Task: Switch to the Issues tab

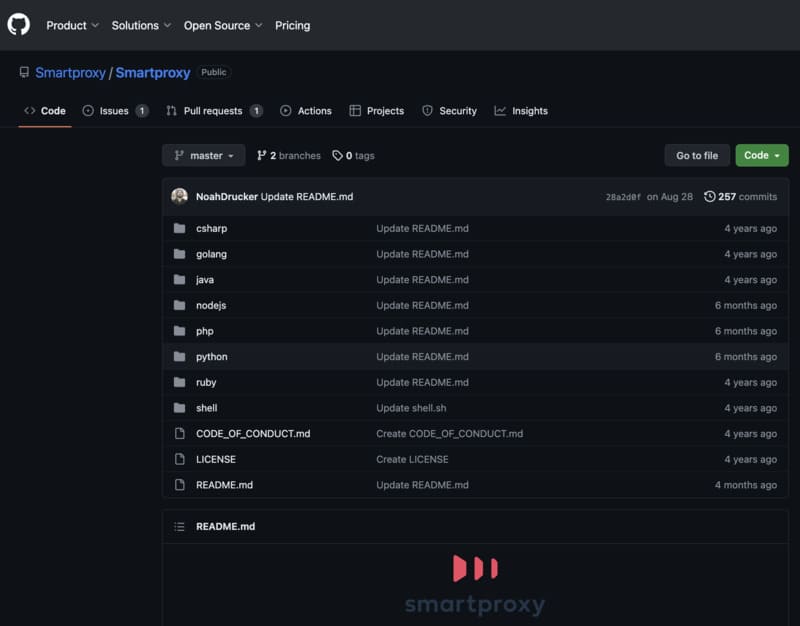Action: (x=115, y=111)
